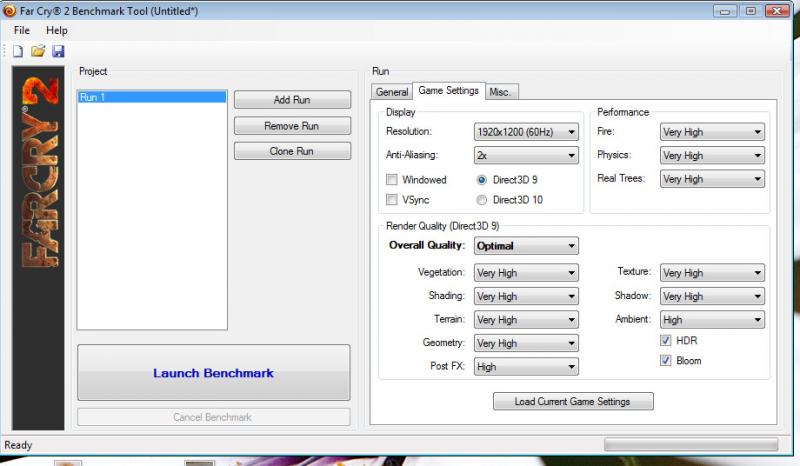Switch to the Misc. tab
The image size is (800, 466).
(502, 92)
